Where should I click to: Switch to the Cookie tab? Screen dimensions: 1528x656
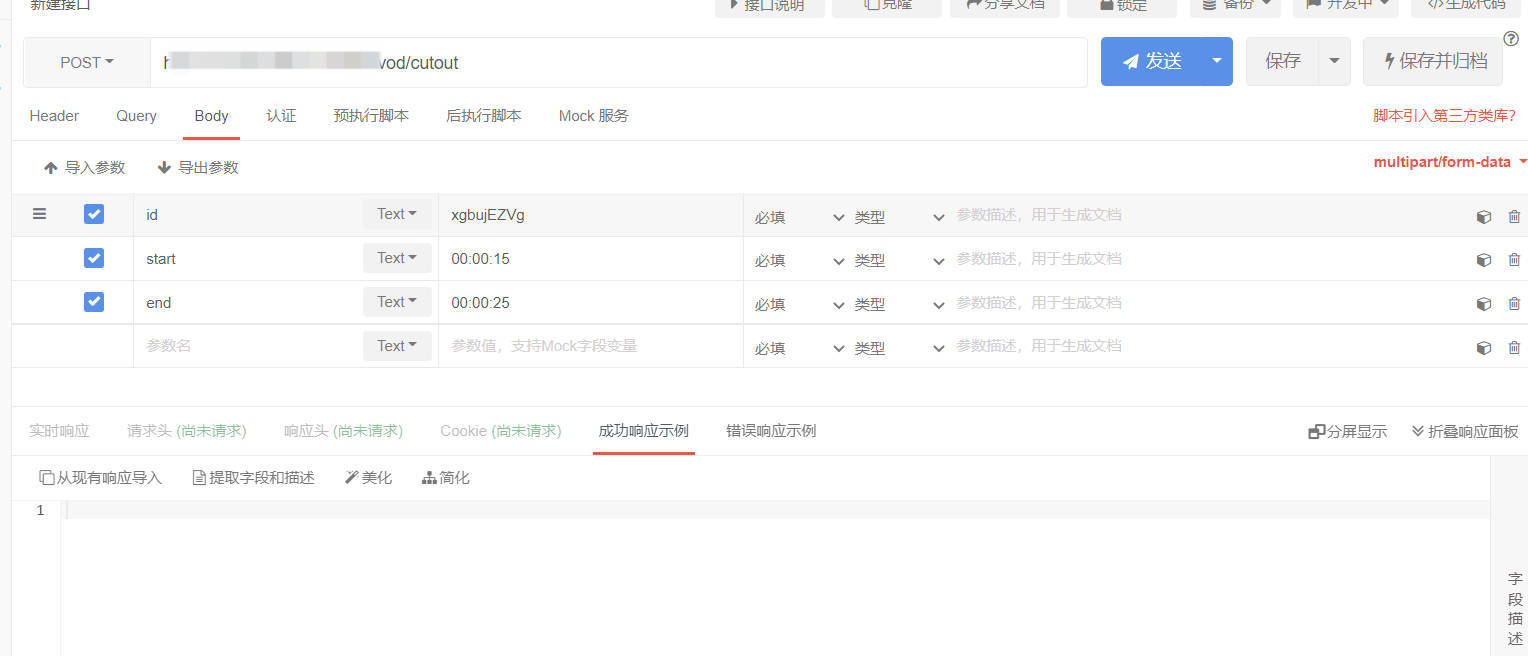(501, 431)
